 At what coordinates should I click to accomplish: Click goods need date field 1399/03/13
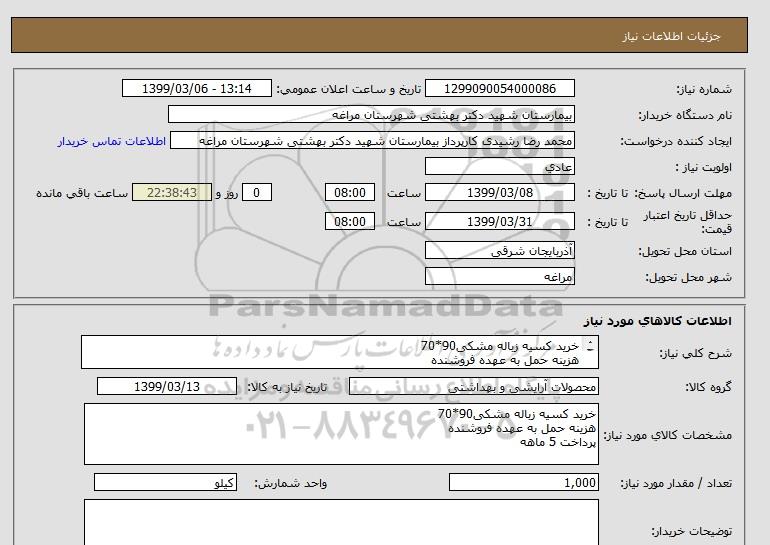pos(167,386)
